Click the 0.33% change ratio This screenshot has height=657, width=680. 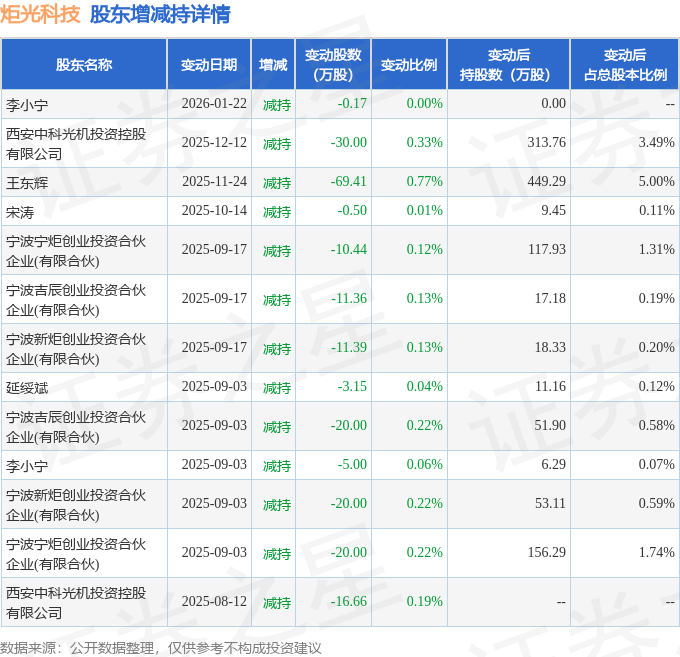click(x=425, y=142)
